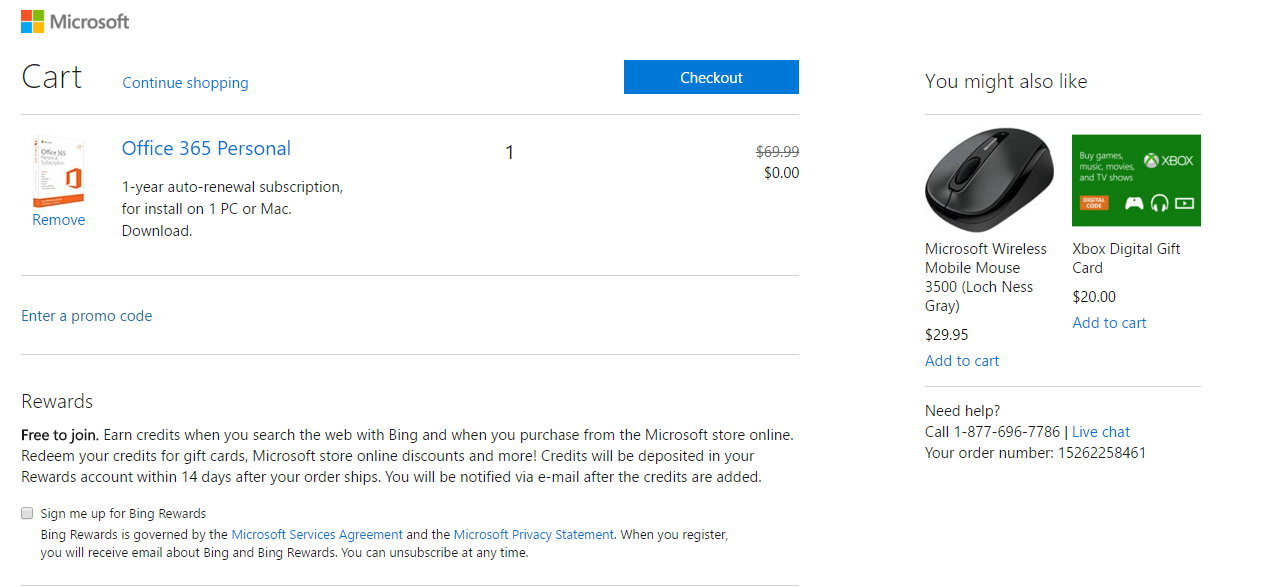Image resolution: width=1270 pixels, height=587 pixels.
Task: Click the Xbox Digital Gift Card name
Action: tap(1126, 258)
